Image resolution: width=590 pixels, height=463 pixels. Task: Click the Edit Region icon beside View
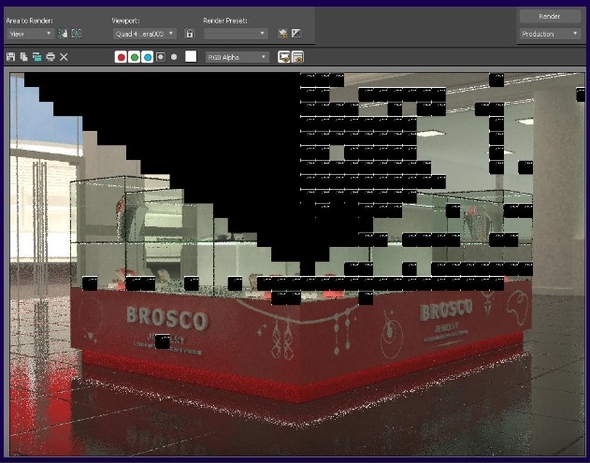63,34
